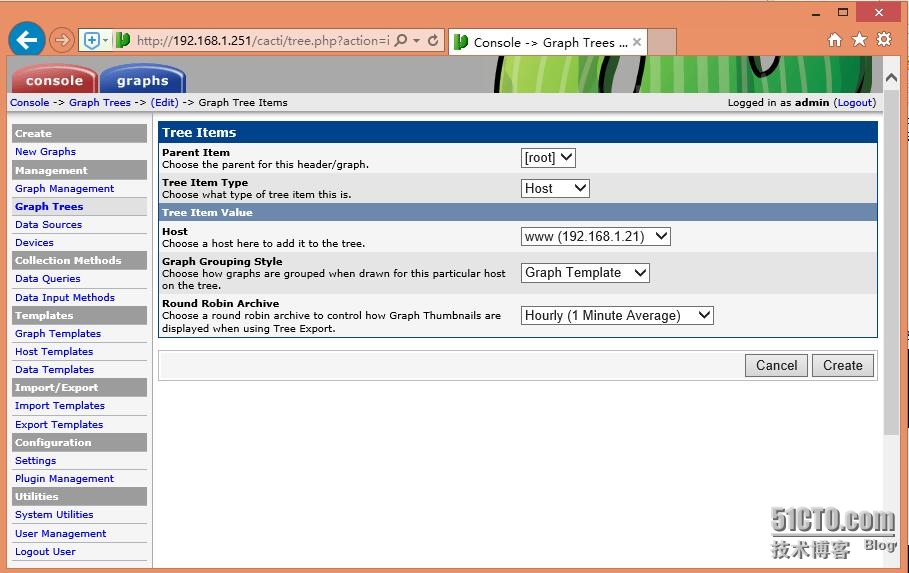Image resolution: width=909 pixels, height=573 pixels.
Task: Open Import Templates in sidebar
Action: [60, 405]
